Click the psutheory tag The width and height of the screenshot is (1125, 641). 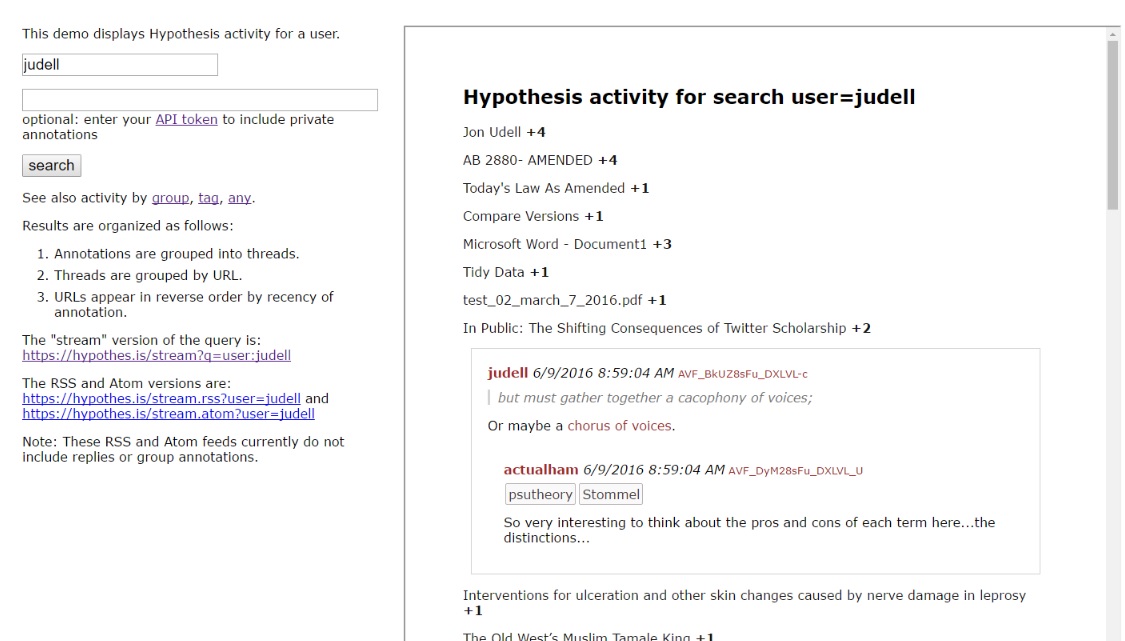[x=540, y=495]
